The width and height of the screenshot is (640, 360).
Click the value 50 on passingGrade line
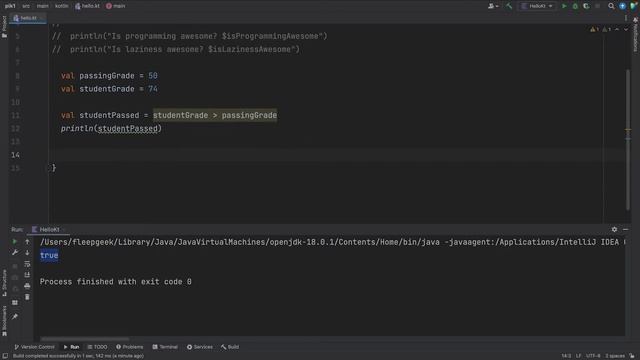tap(153, 76)
